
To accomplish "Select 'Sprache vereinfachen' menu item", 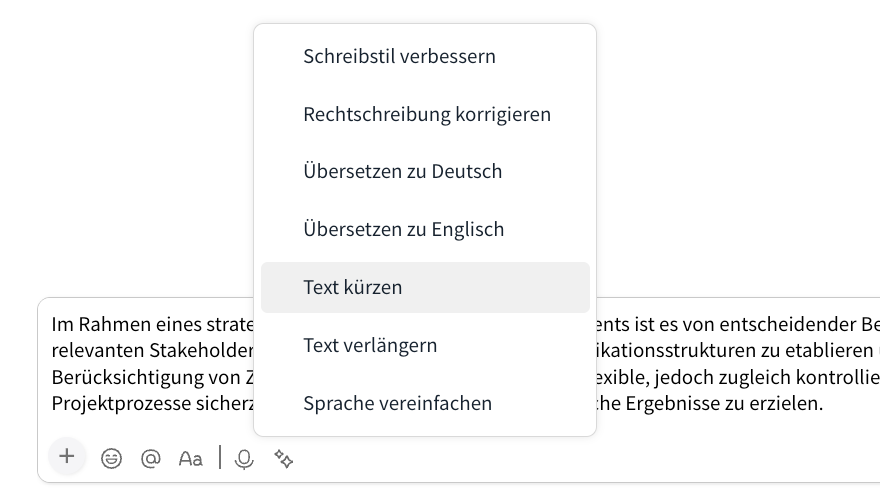I will click(397, 403).
